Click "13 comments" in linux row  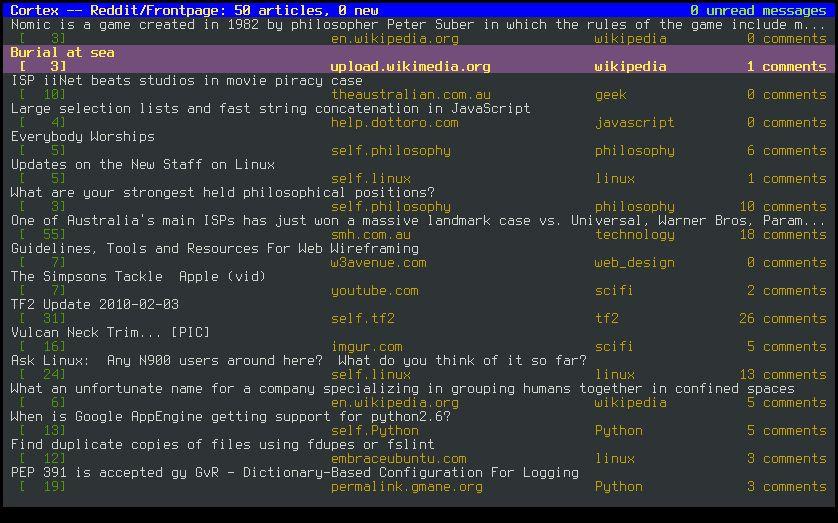click(x=782, y=374)
